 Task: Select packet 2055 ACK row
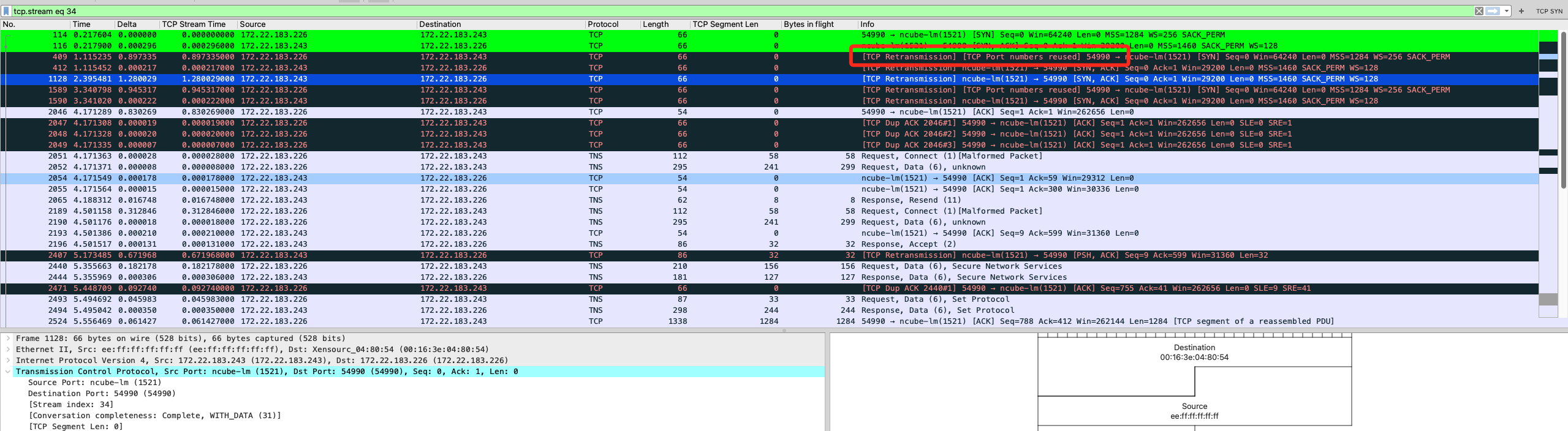point(769,189)
